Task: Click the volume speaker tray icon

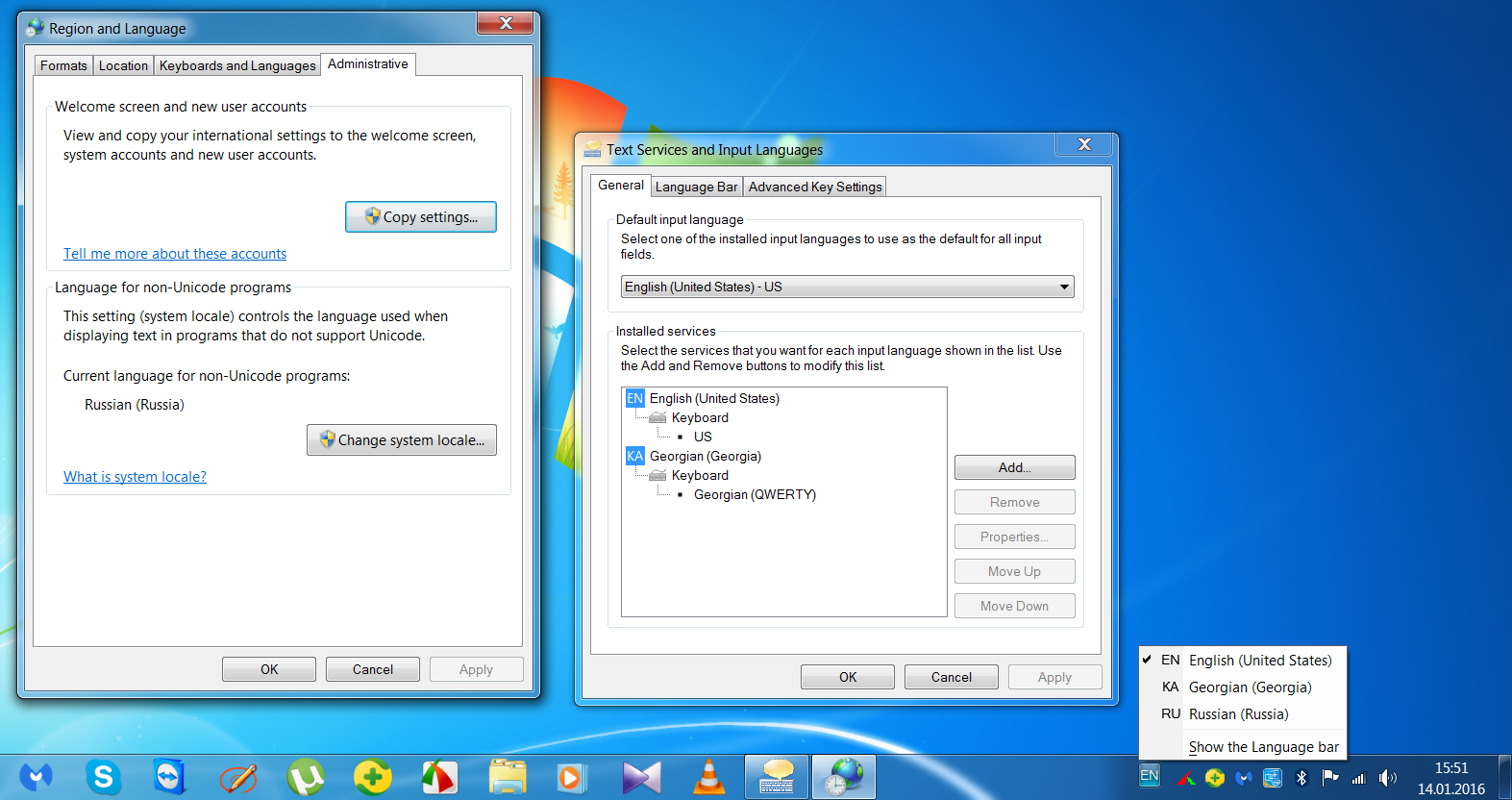Action: pos(1387,778)
